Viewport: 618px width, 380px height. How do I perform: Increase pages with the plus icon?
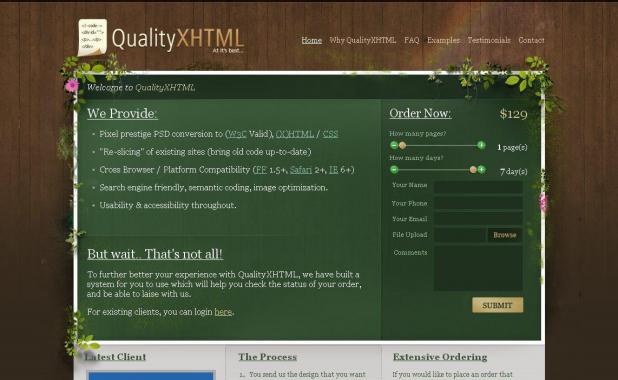click(481, 145)
